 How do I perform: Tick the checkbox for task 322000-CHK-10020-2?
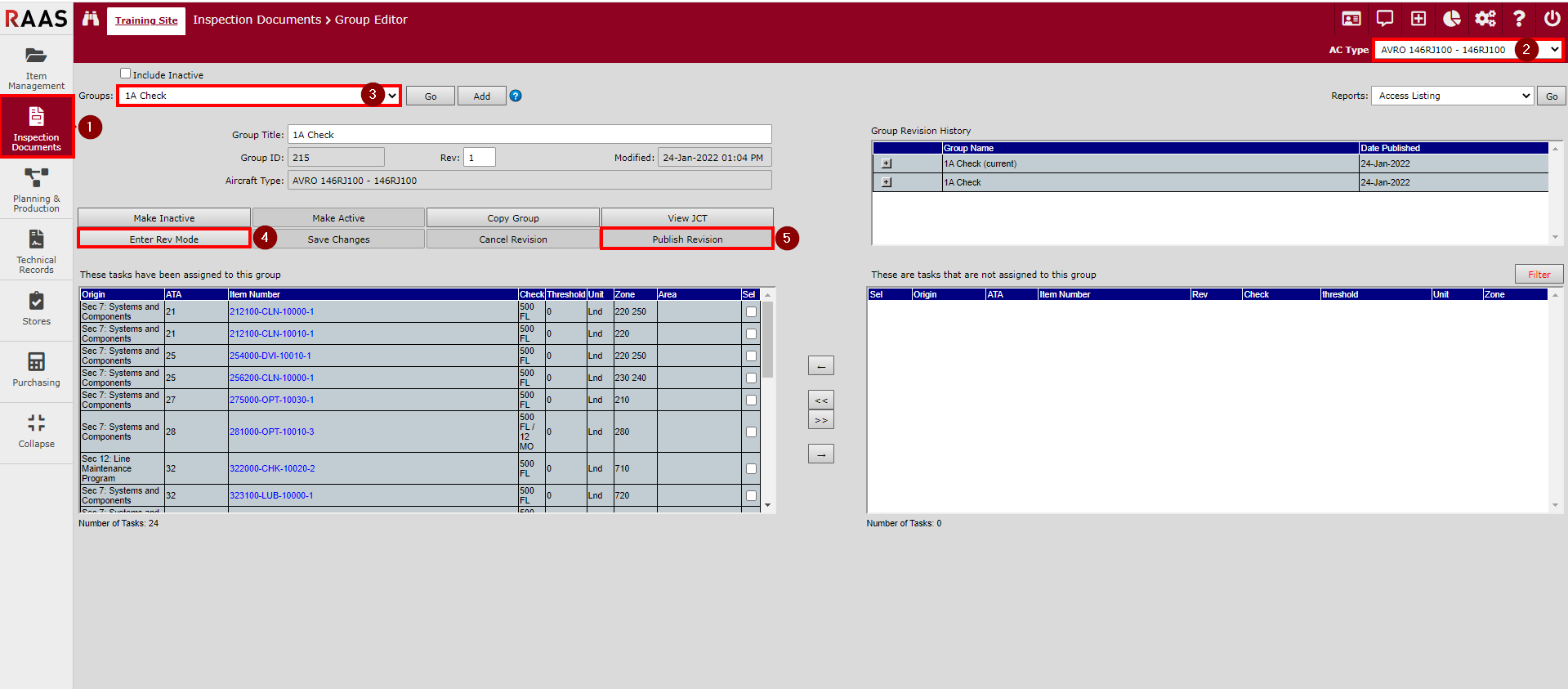click(x=751, y=468)
